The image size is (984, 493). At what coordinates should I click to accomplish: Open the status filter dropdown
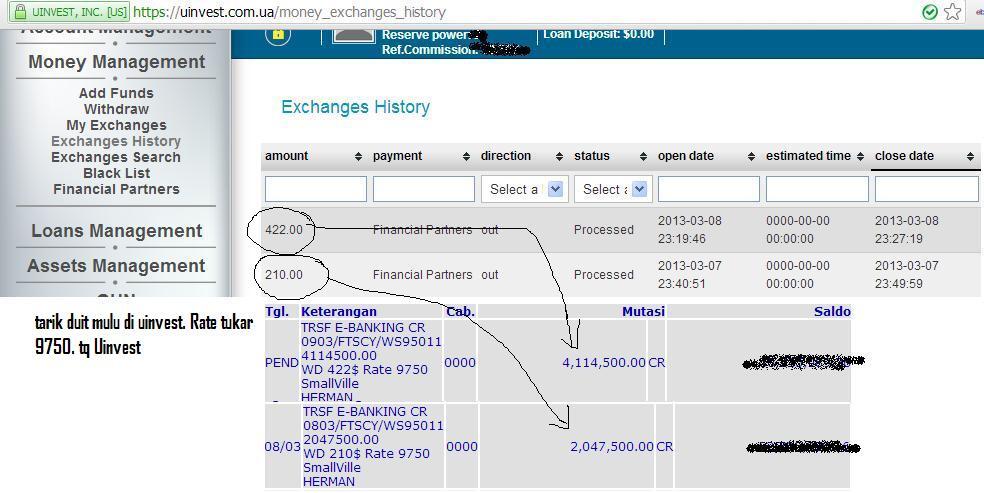click(x=613, y=189)
